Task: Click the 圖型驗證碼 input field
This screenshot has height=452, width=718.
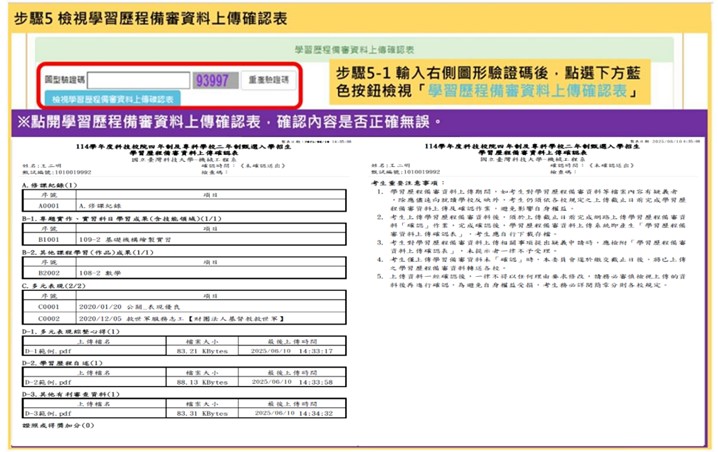Action: point(138,80)
